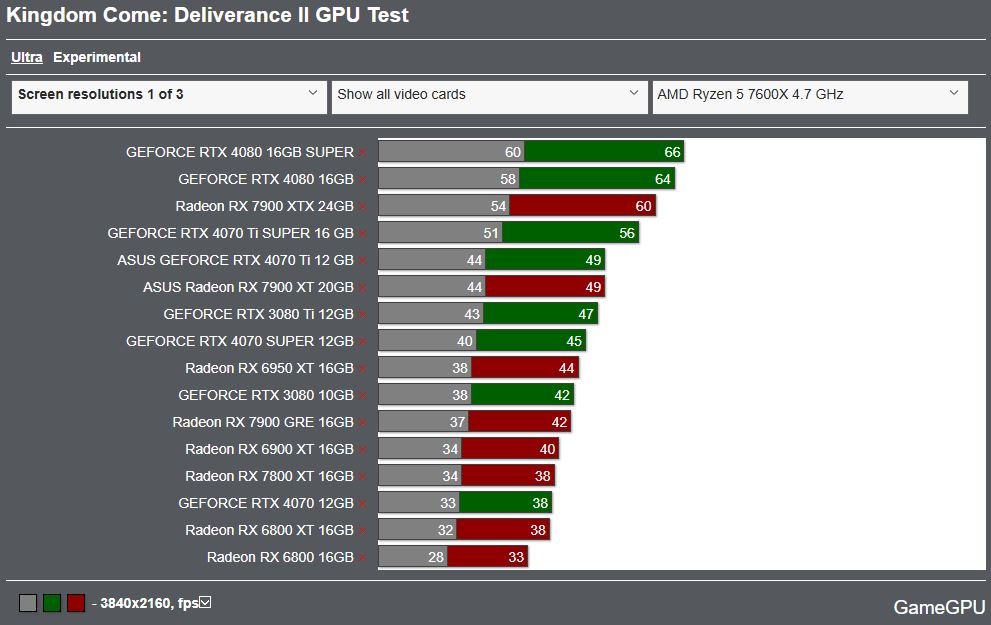
Task: Click the red X beside GEFORCE RTX 4080 16GB
Action: pos(363,180)
